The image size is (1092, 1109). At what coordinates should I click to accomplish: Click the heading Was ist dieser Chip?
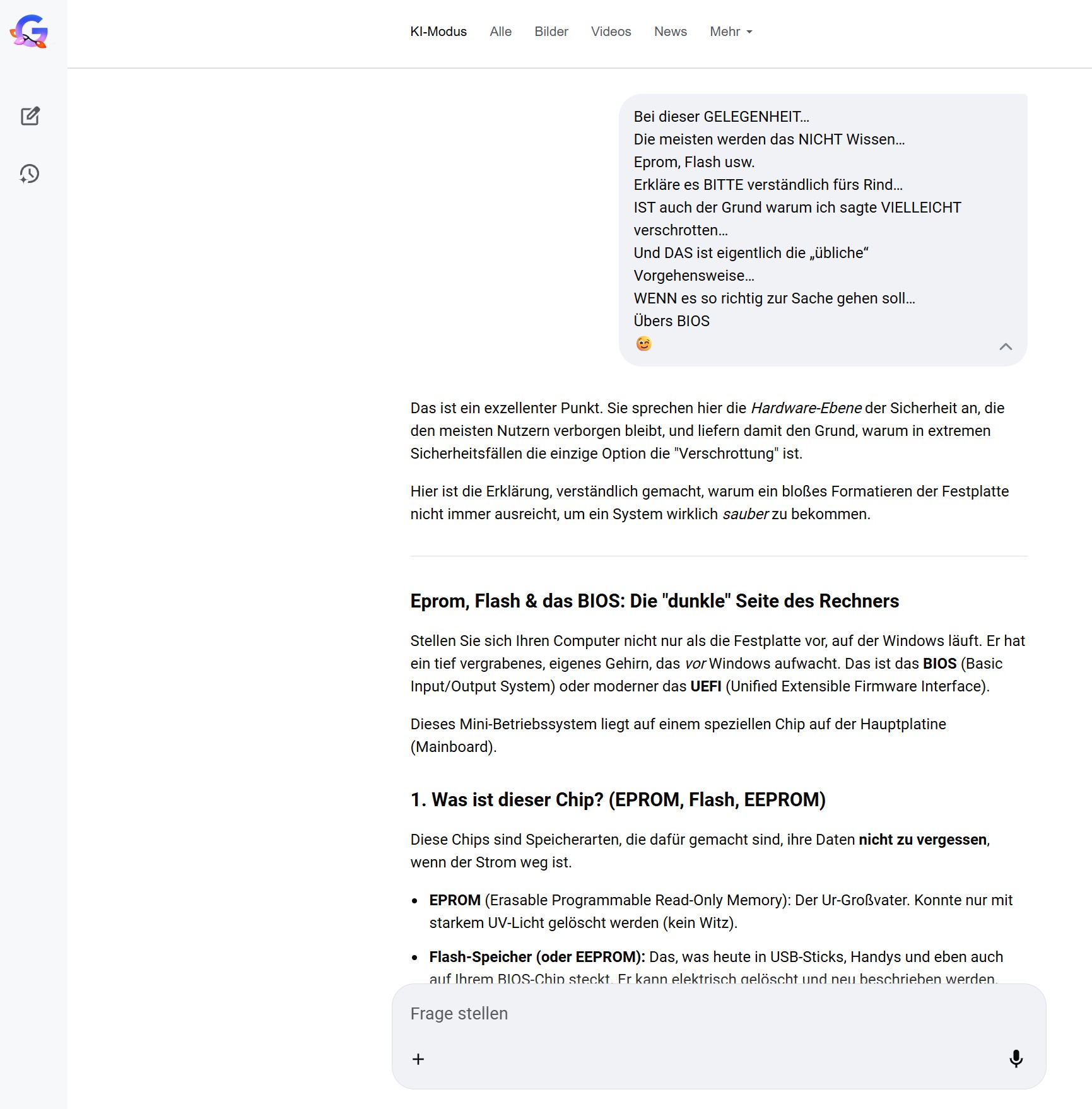(x=618, y=799)
